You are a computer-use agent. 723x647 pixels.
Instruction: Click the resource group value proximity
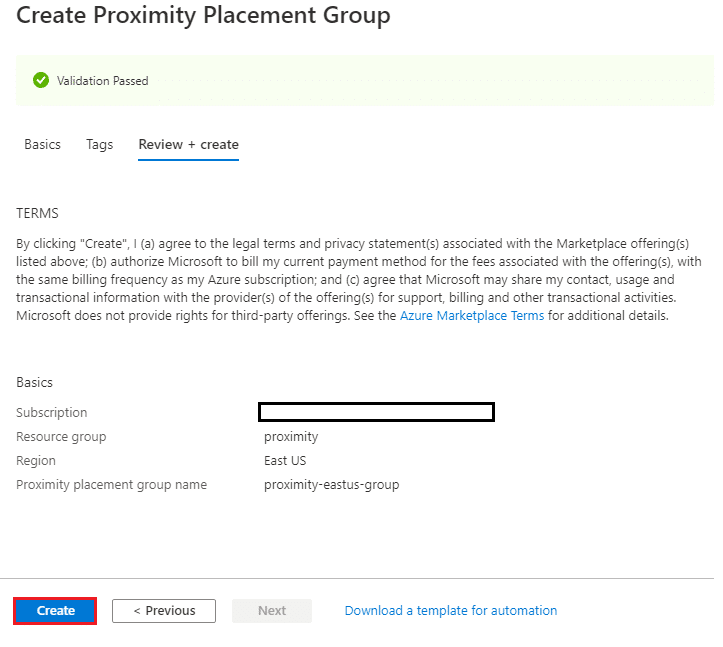coord(291,436)
